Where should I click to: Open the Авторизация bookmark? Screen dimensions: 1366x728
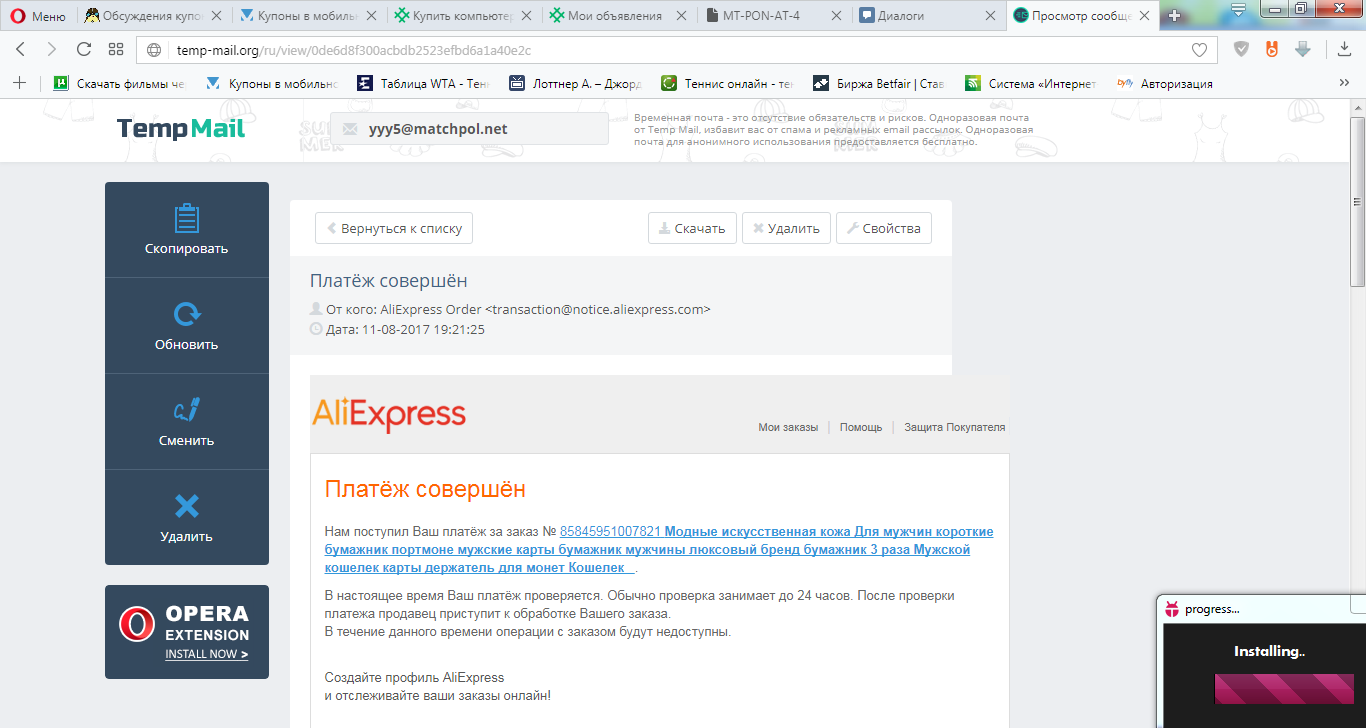(x=1166, y=84)
